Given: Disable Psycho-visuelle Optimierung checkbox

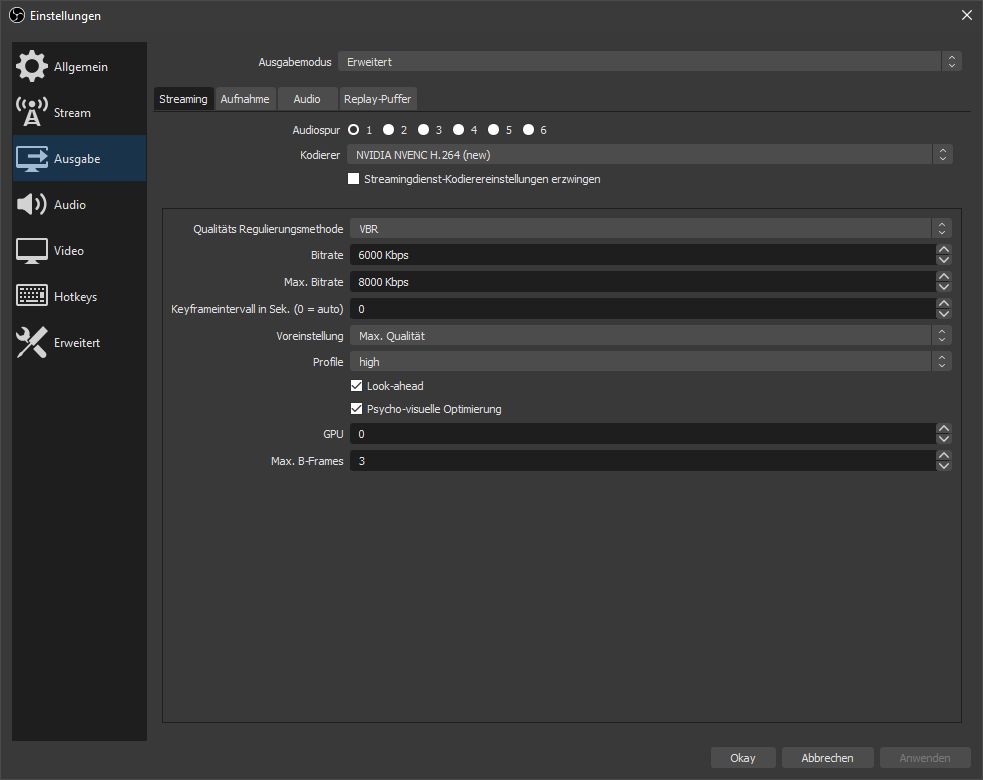Looking at the screenshot, I should click(356, 409).
